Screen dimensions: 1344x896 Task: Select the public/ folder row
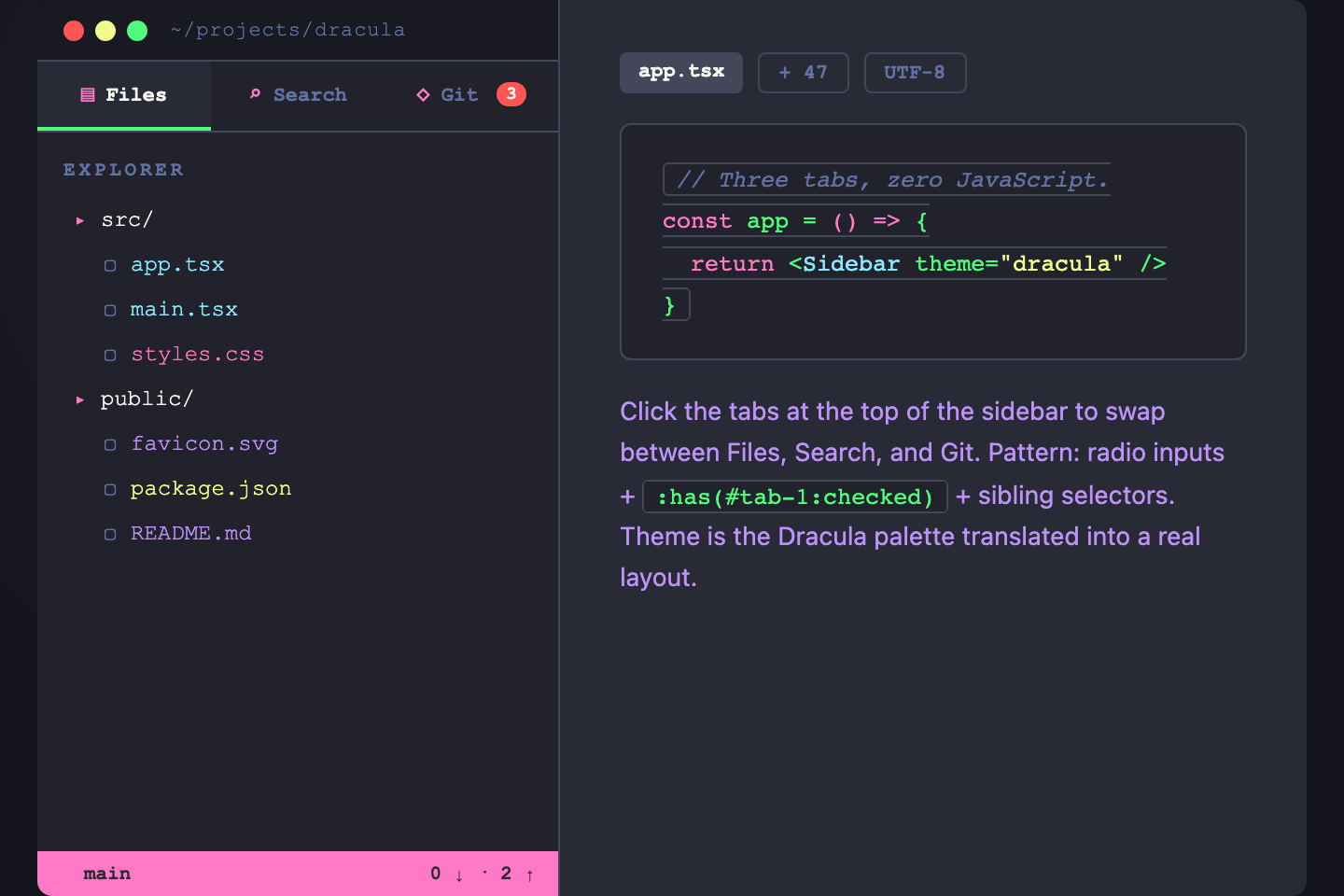coord(298,399)
